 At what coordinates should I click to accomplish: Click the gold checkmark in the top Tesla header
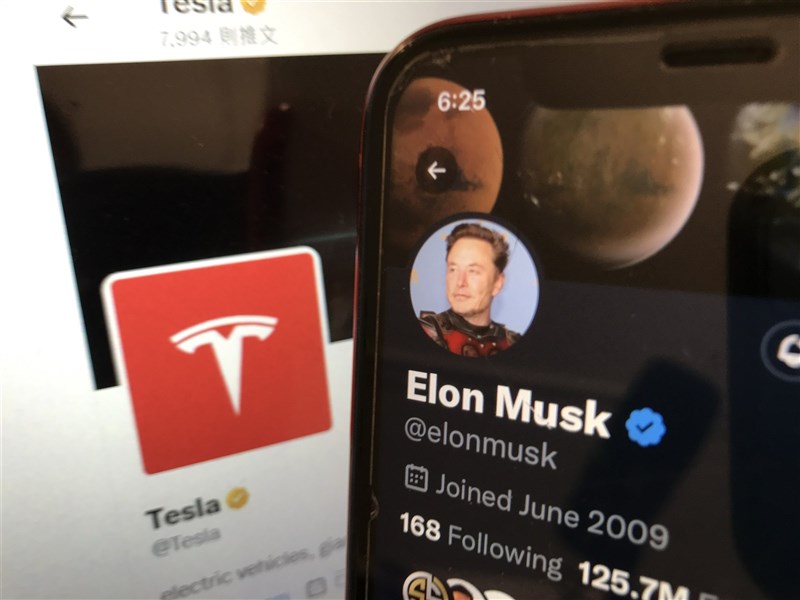[x=254, y=5]
